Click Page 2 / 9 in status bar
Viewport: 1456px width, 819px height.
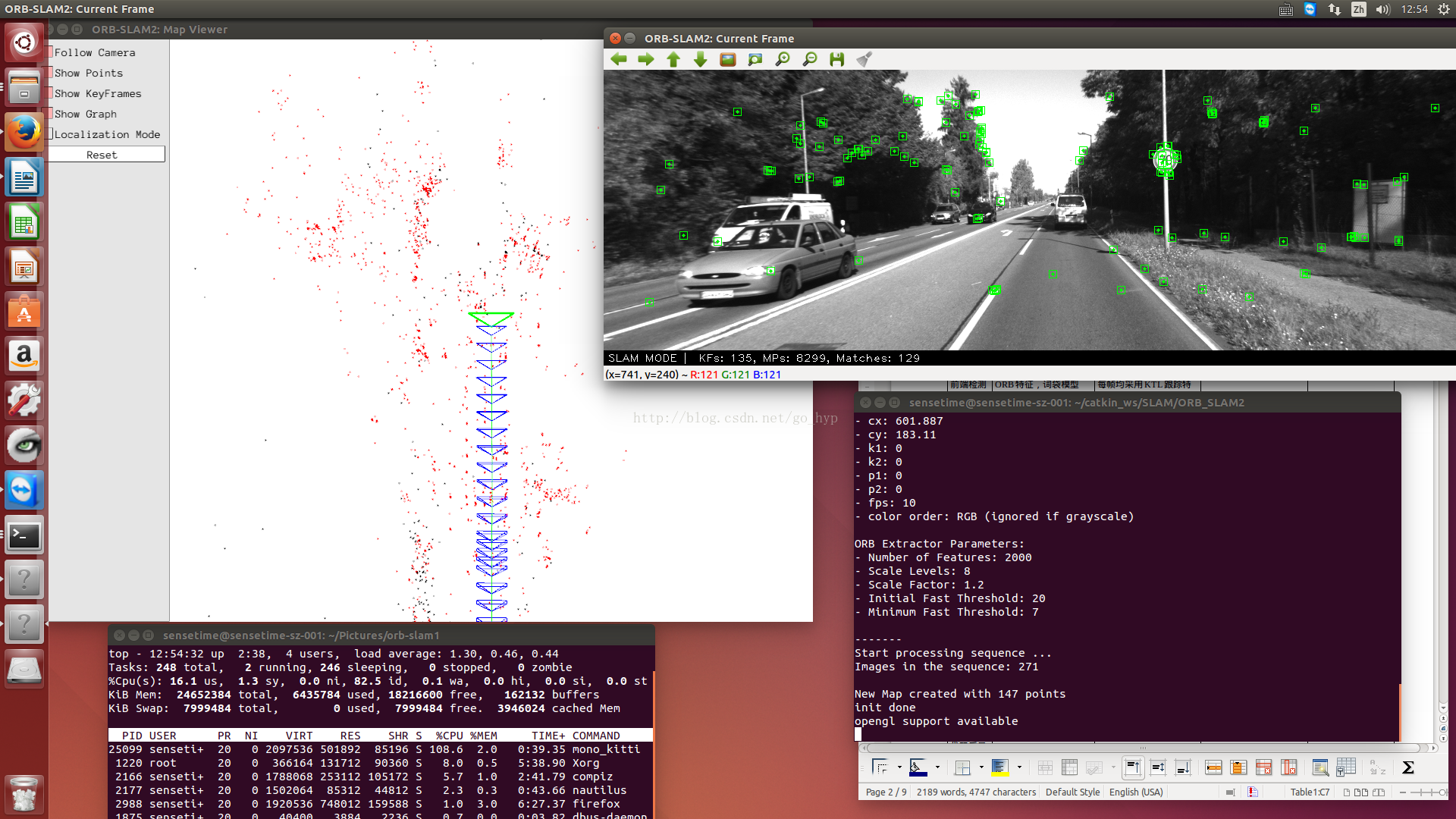(886, 792)
